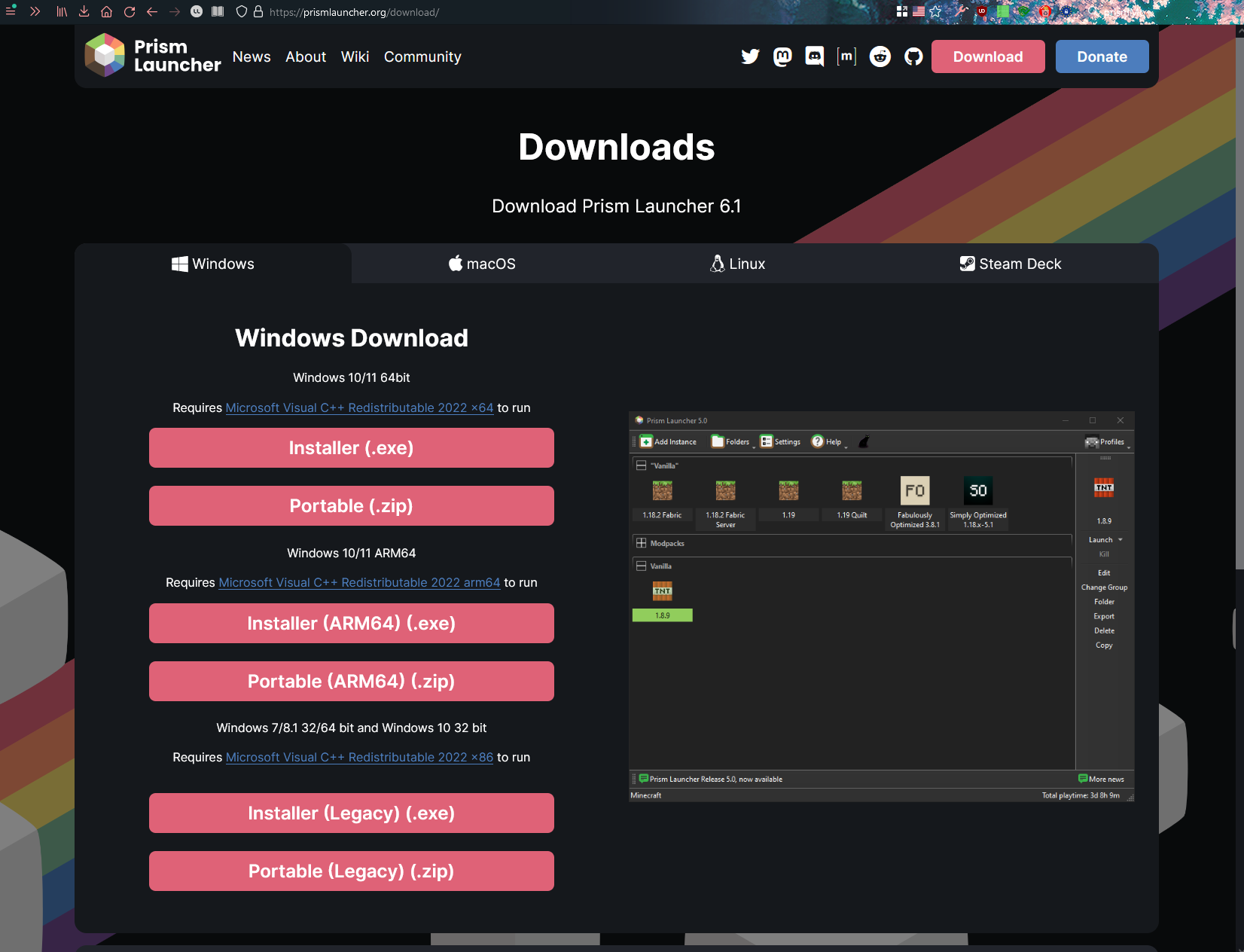Open the GitHub repository icon

(x=913, y=56)
